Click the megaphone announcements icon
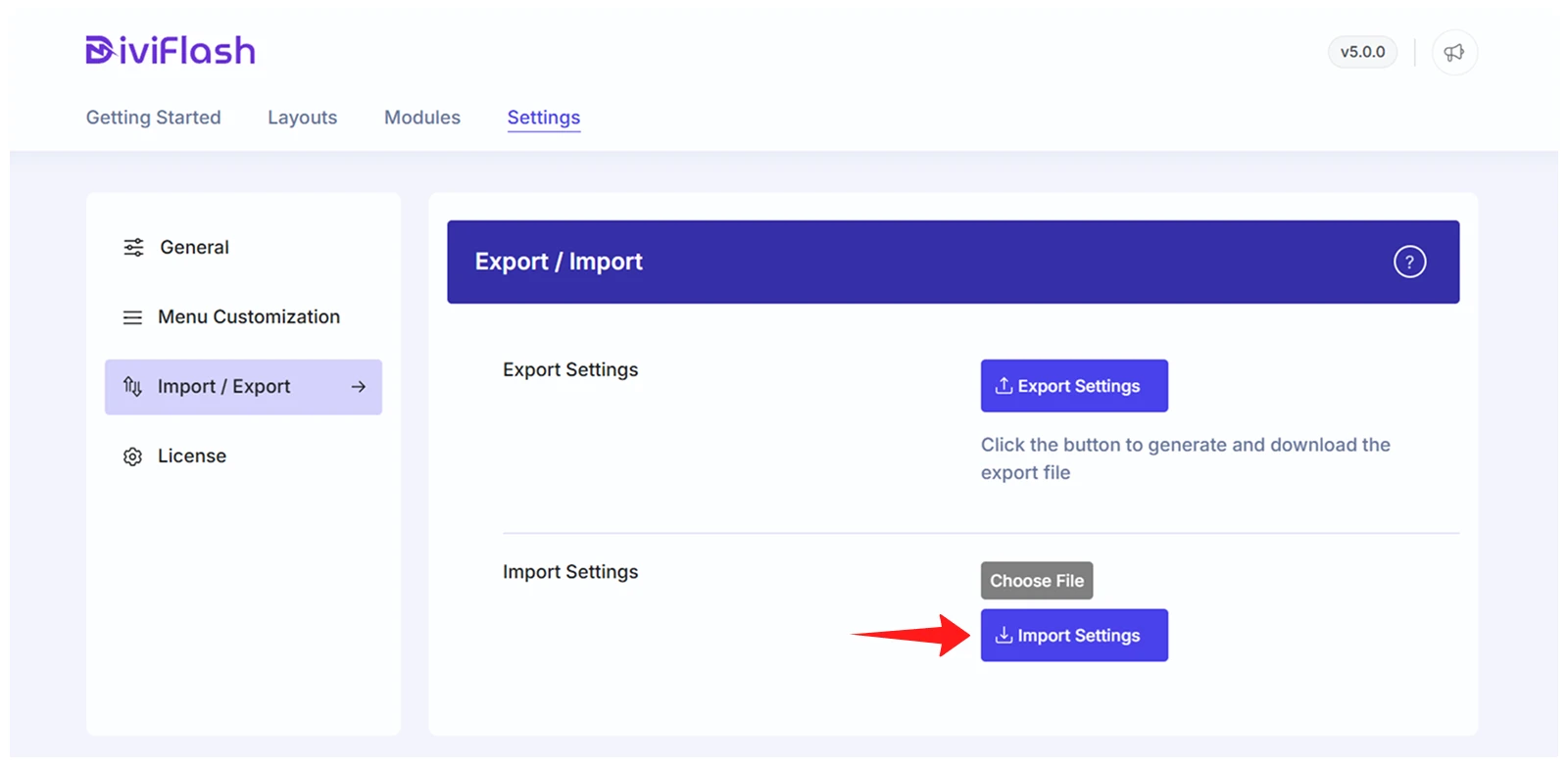1568x767 pixels. pyautogui.click(x=1454, y=53)
